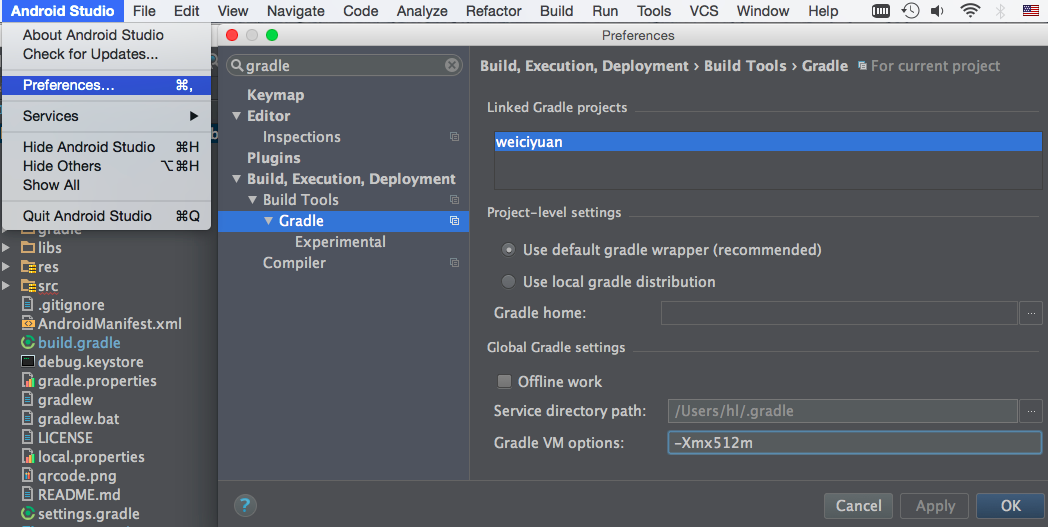Expand the res folder

[x=6, y=267]
